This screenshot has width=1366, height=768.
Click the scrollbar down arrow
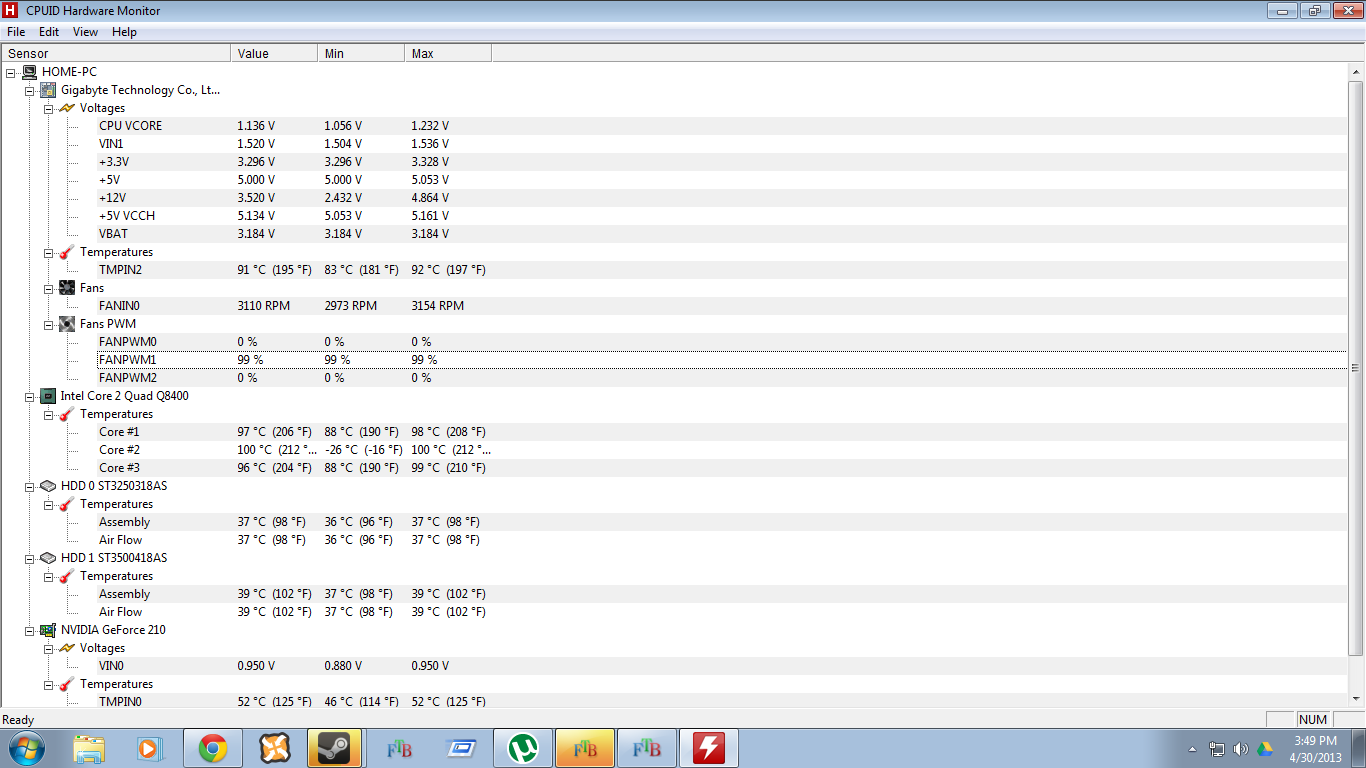[1356, 697]
